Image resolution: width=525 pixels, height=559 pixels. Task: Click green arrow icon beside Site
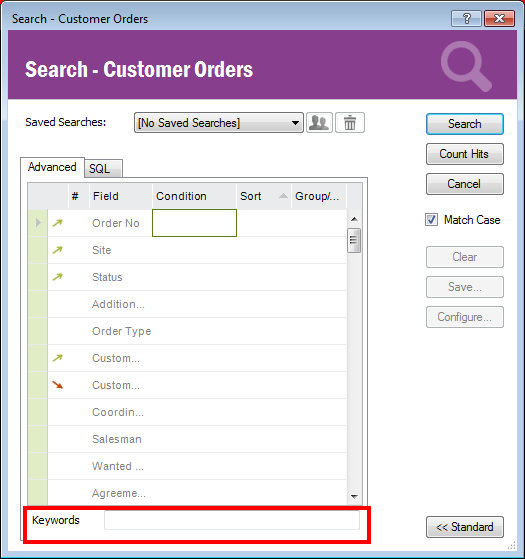point(57,250)
